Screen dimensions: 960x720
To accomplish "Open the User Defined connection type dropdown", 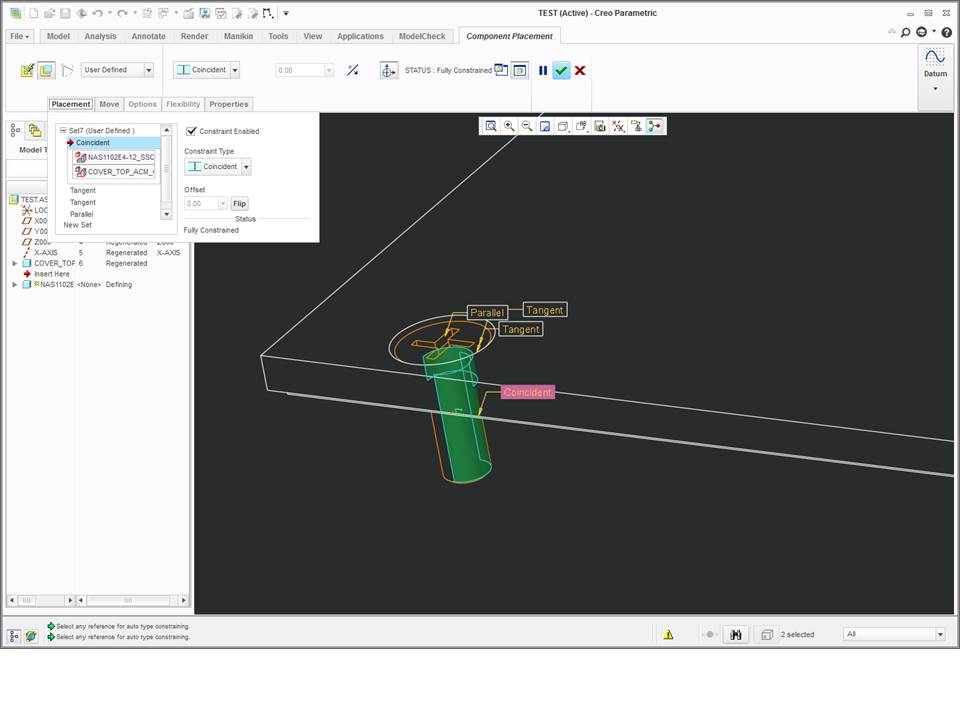I will coord(148,70).
